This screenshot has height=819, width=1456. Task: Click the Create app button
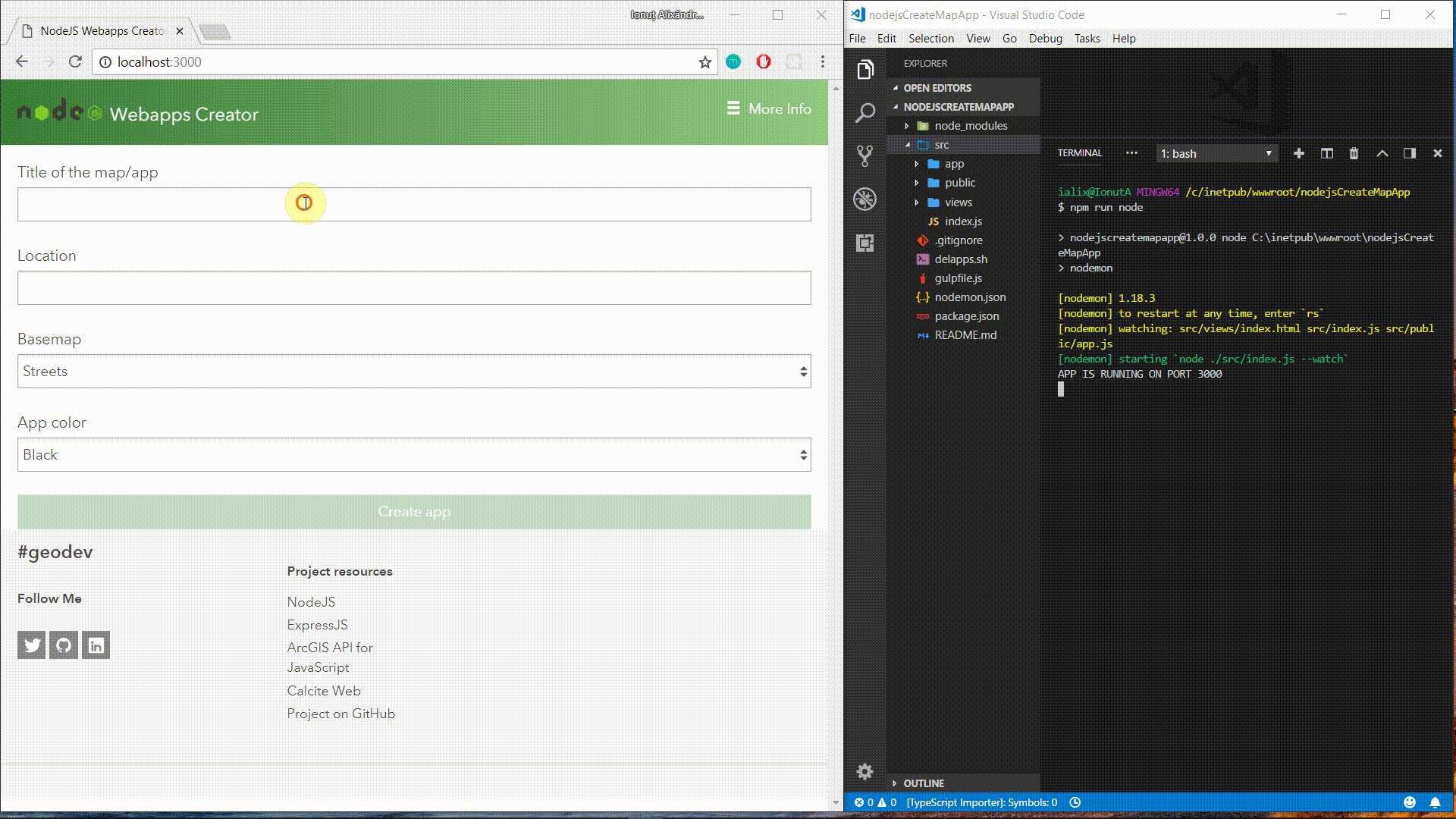[414, 512]
